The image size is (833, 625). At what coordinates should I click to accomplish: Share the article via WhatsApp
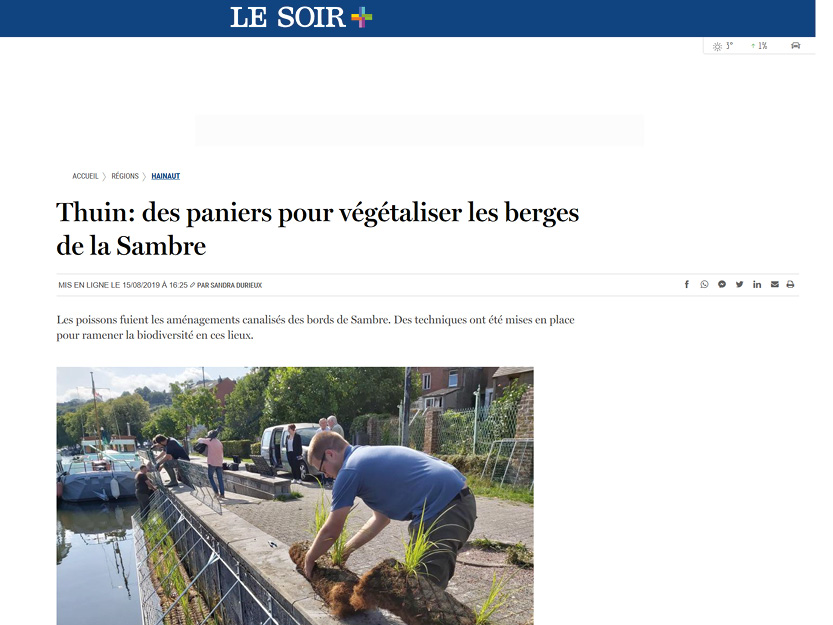tap(704, 284)
